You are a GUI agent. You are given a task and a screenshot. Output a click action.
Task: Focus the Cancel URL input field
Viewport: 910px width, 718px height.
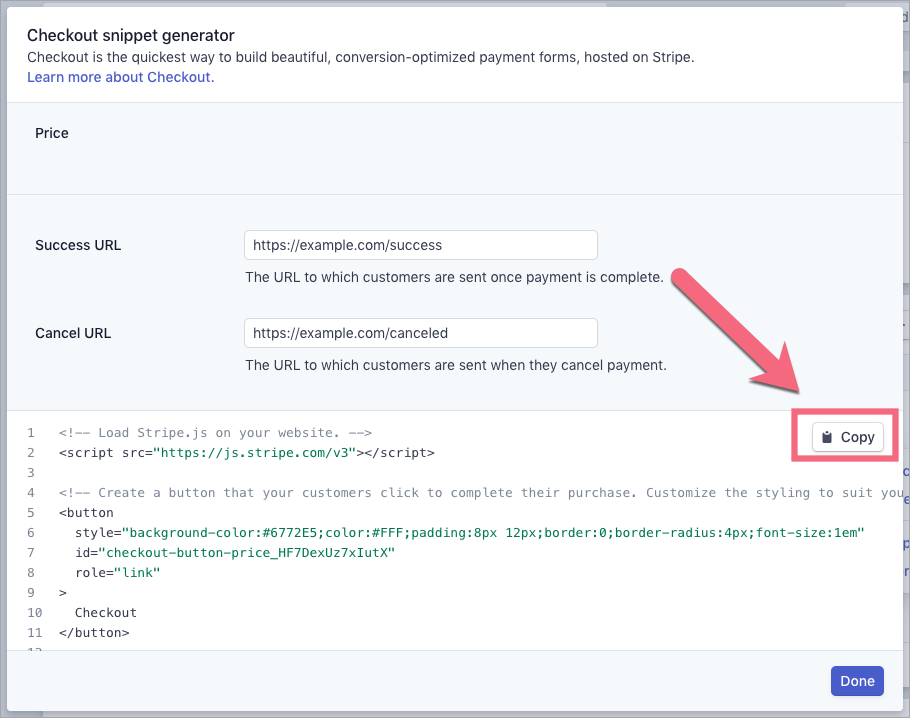point(420,333)
